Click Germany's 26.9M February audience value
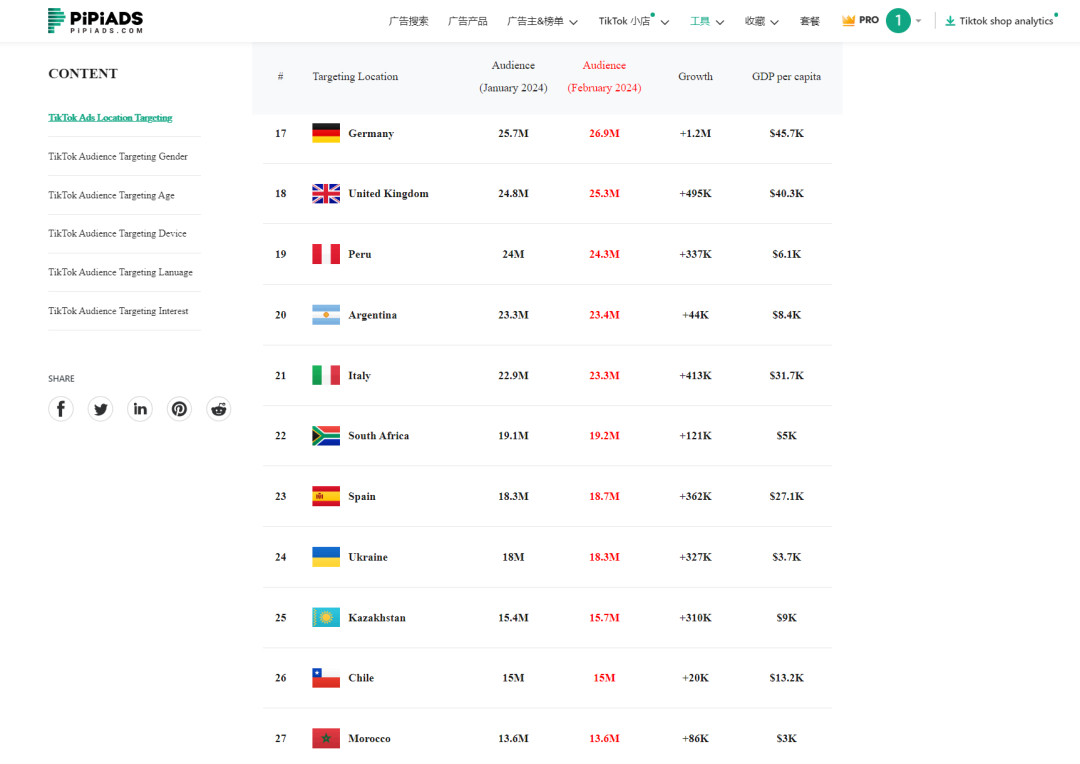Image resolution: width=1080 pixels, height=764 pixels. coord(604,134)
